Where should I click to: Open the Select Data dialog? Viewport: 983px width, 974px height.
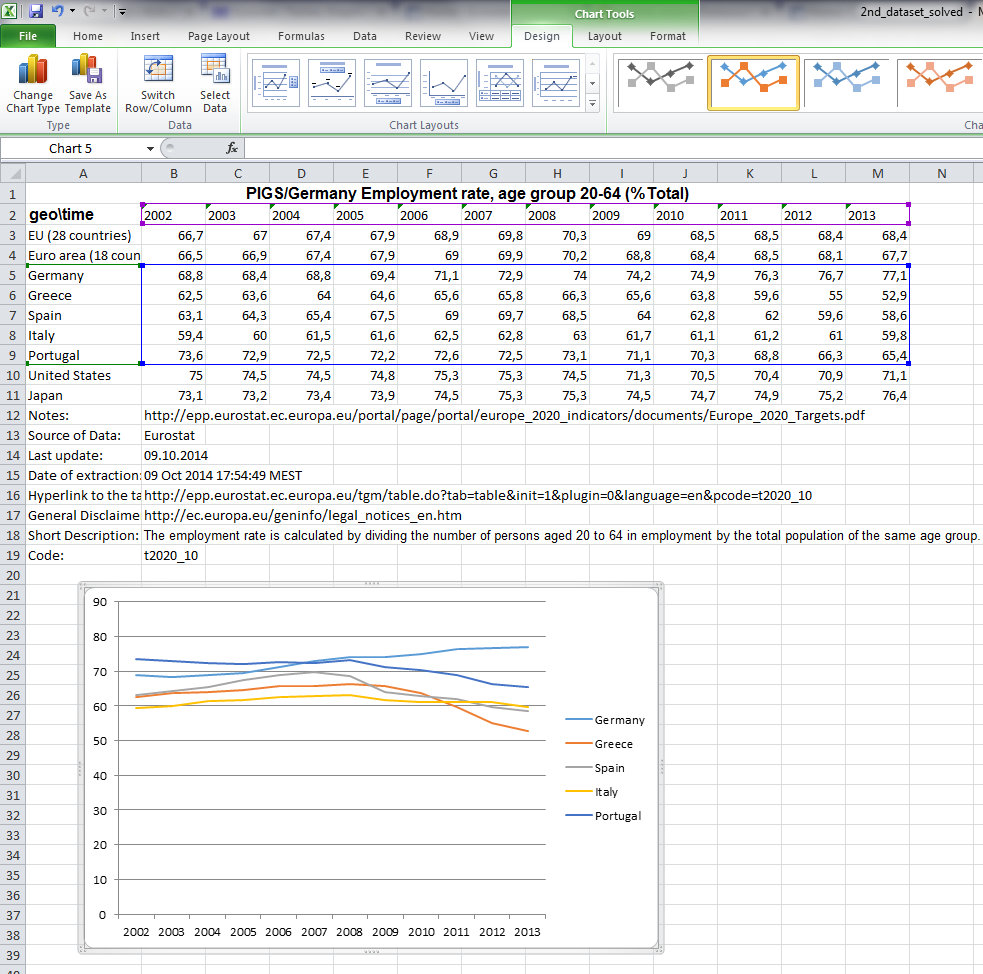(214, 84)
